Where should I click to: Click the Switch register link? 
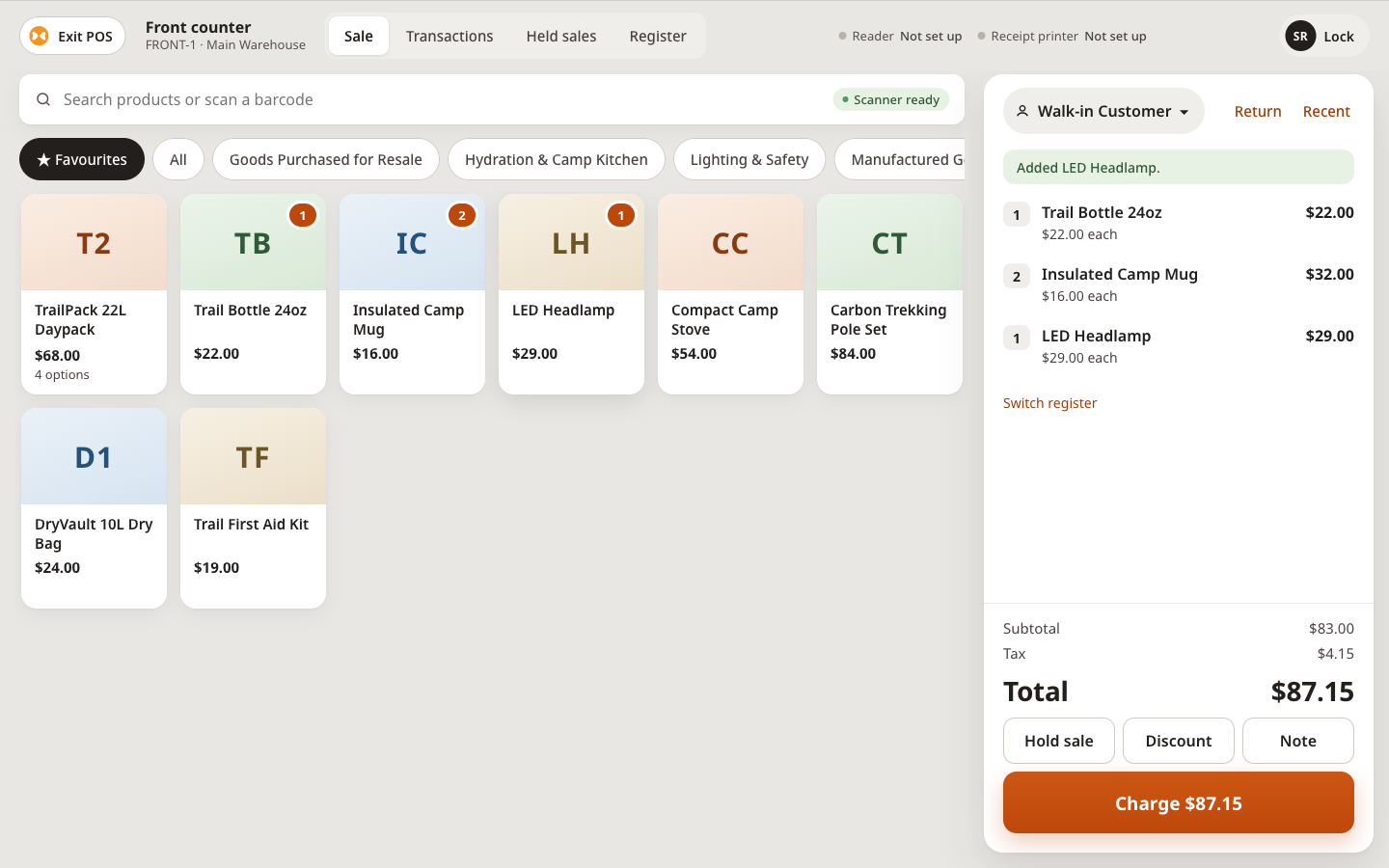tap(1049, 403)
